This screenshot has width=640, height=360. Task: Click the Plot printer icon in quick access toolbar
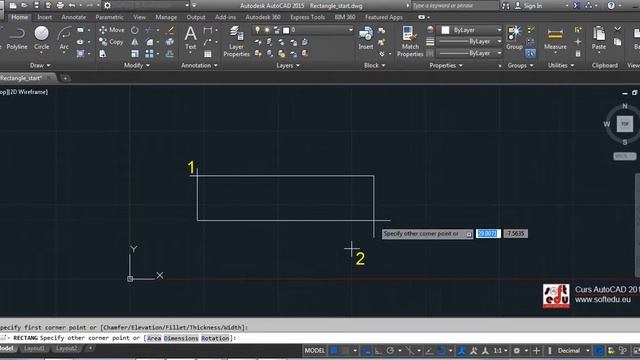click(60, 5)
